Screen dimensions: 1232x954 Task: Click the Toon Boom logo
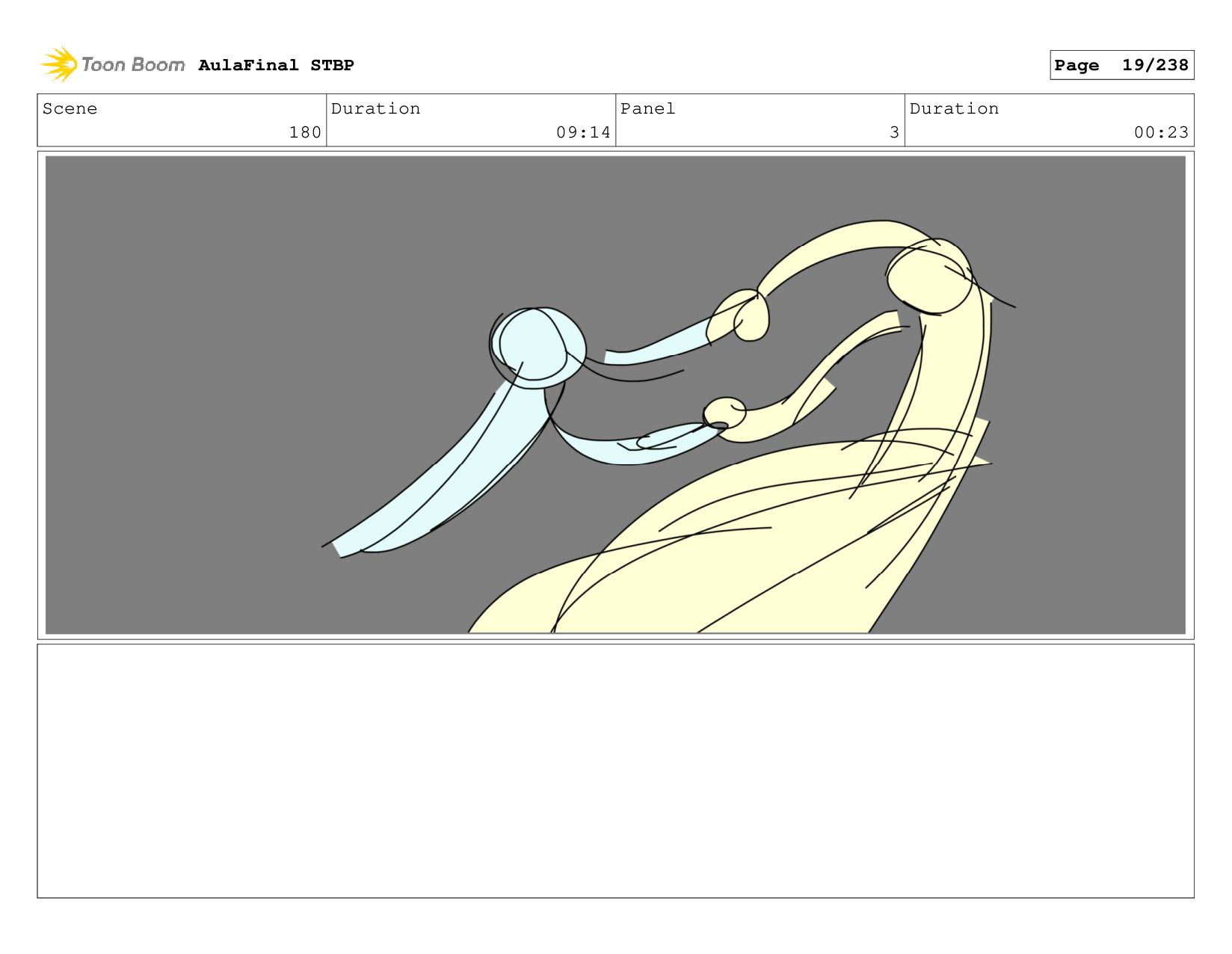[x=112, y=64]
